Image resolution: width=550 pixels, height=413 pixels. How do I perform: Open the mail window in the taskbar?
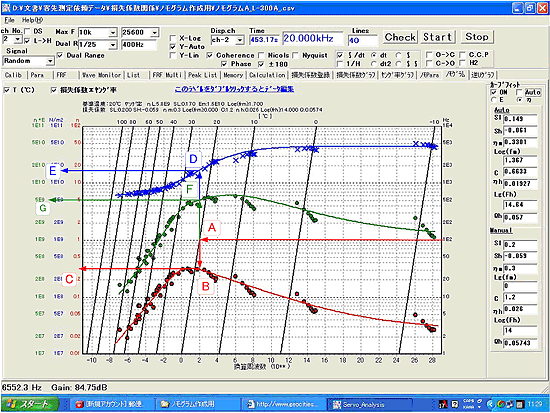[112, 405]
